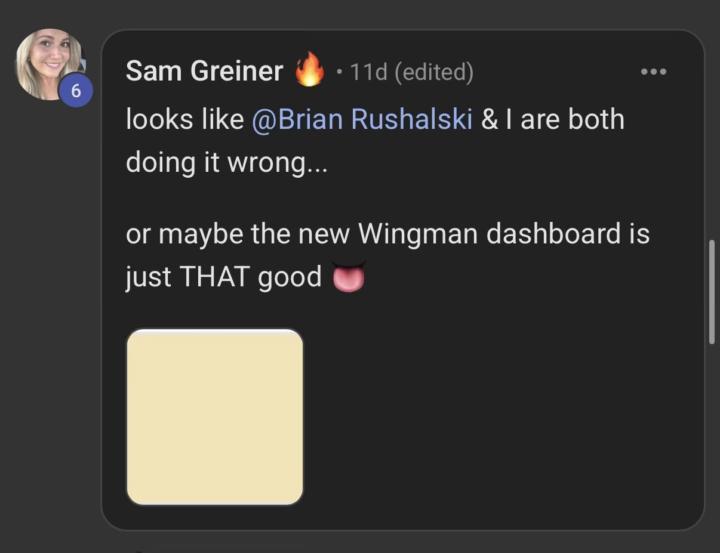The image size is (720, 553).
Task: Click the small dot separator before 11d
Action: (340, 73)
